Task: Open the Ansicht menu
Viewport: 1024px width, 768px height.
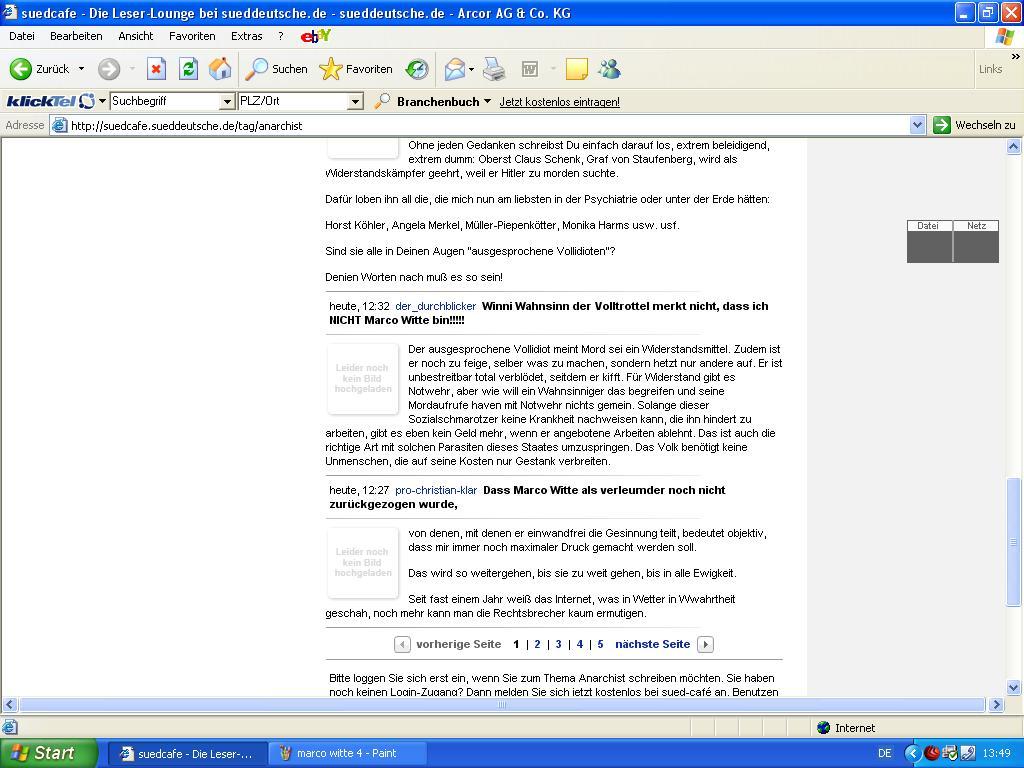Action: tap(136, 37)
